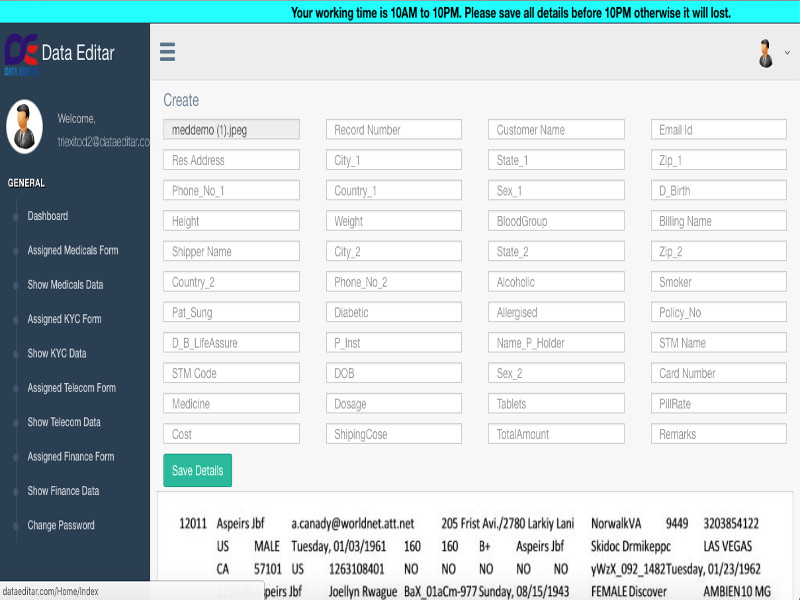Click into the Card Number field
800x600 pixels.
coord(719,373)
